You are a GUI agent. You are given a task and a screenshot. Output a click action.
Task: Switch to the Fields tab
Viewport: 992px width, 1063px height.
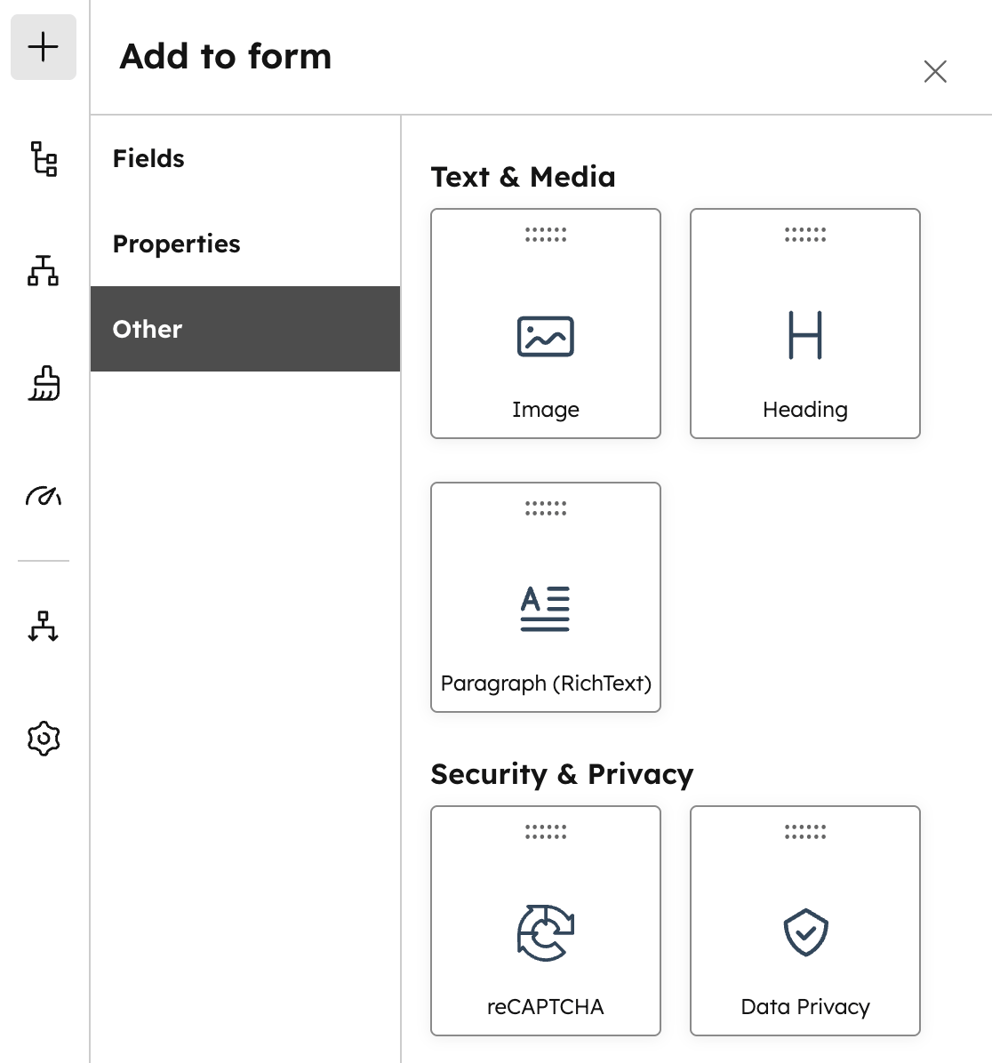click(x=148, y=158)
